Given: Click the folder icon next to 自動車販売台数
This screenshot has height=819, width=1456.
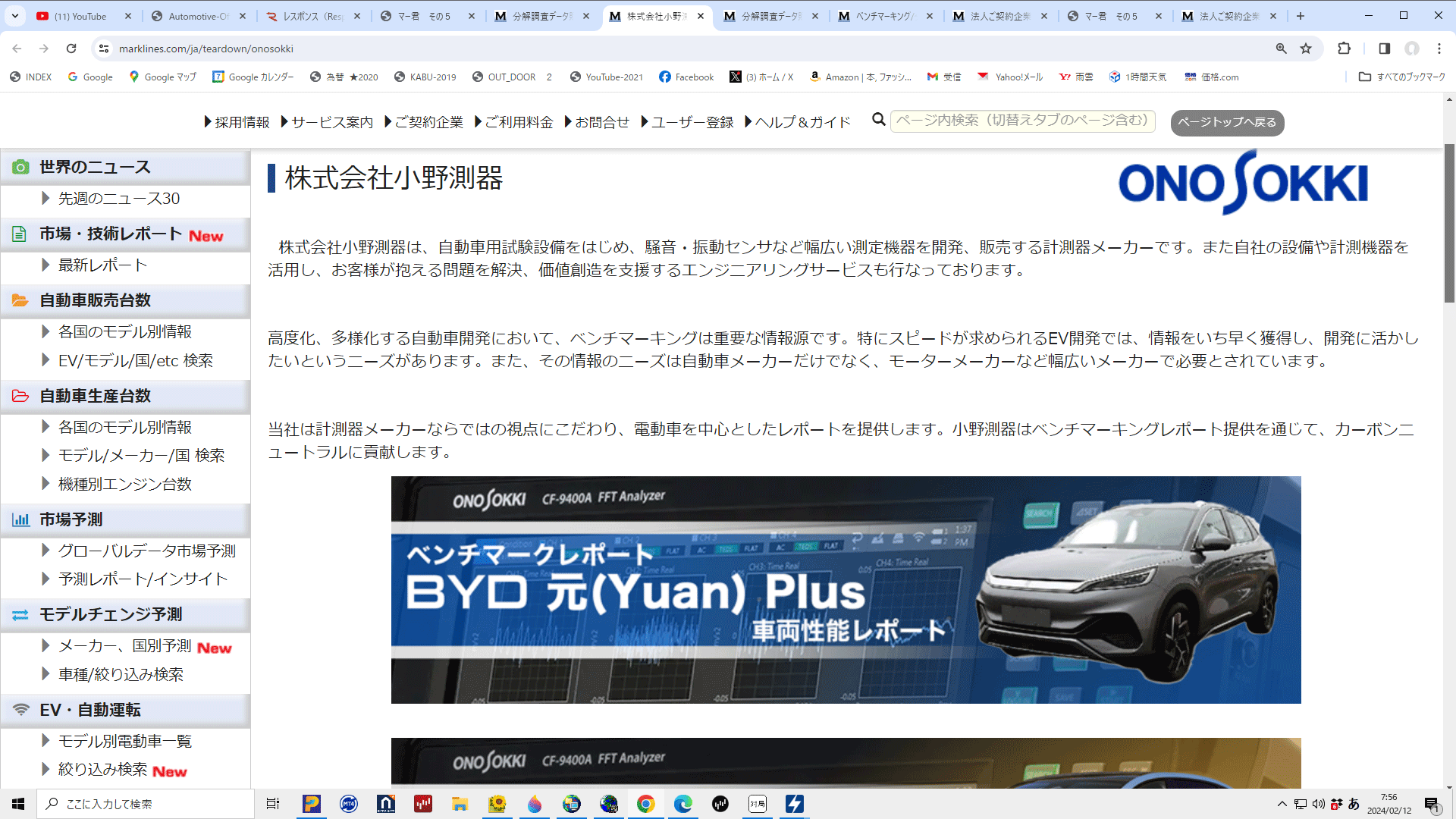Looking at the screenshot, I should 20,300.
